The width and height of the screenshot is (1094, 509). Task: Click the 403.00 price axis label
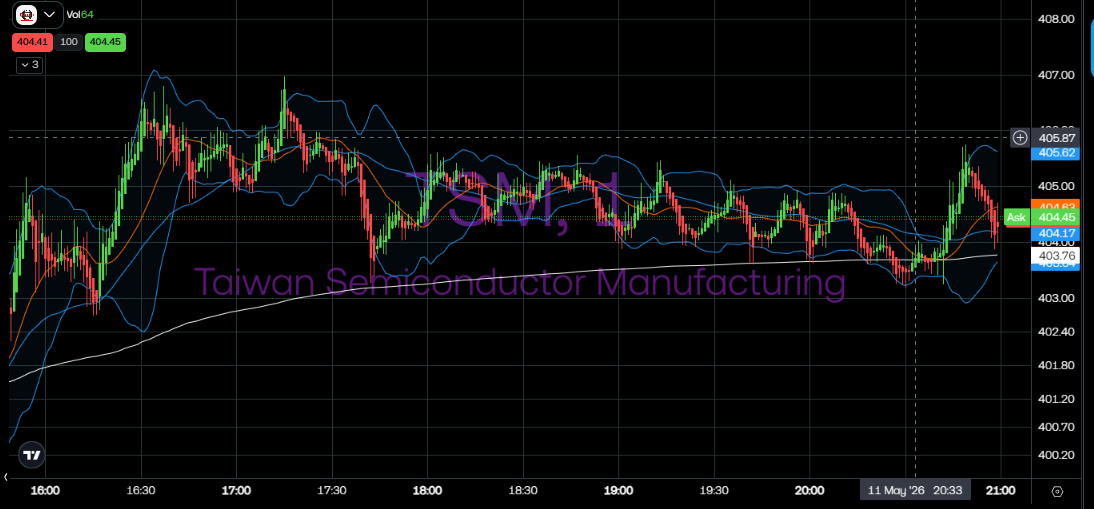[1056, 298]
